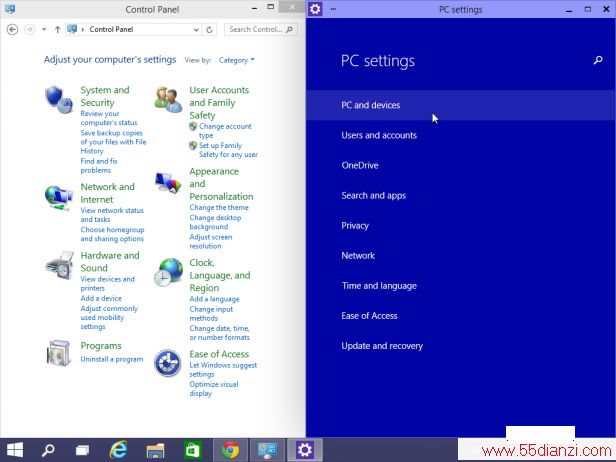Select Update and recovery
Image resolution: width=616 pixels, height=462 pixels.
460,346
